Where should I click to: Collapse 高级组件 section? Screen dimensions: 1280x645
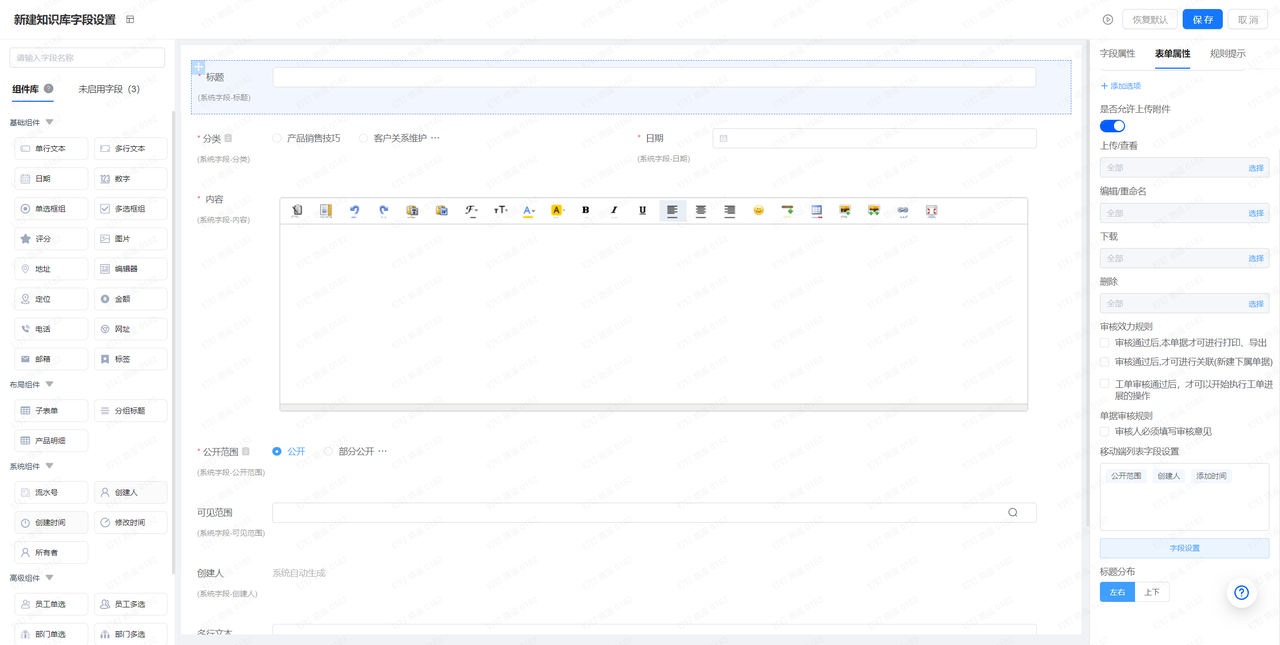click(x=50, y=578)
